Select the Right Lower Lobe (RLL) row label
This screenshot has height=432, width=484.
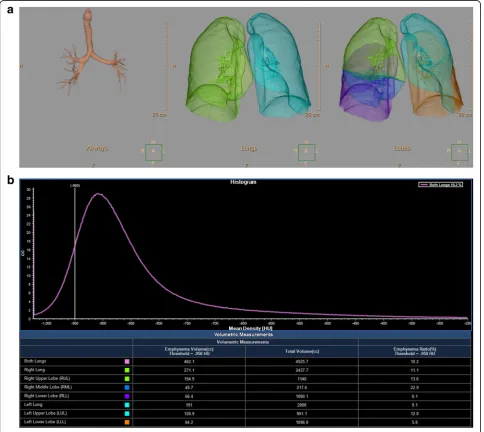pyautogui.click(x=47, y=396)
